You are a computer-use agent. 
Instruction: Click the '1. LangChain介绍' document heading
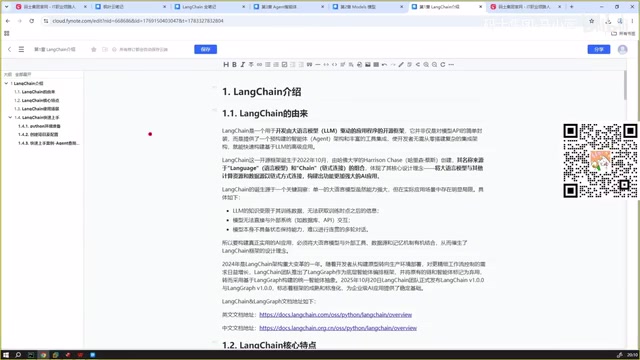point(262,92)
